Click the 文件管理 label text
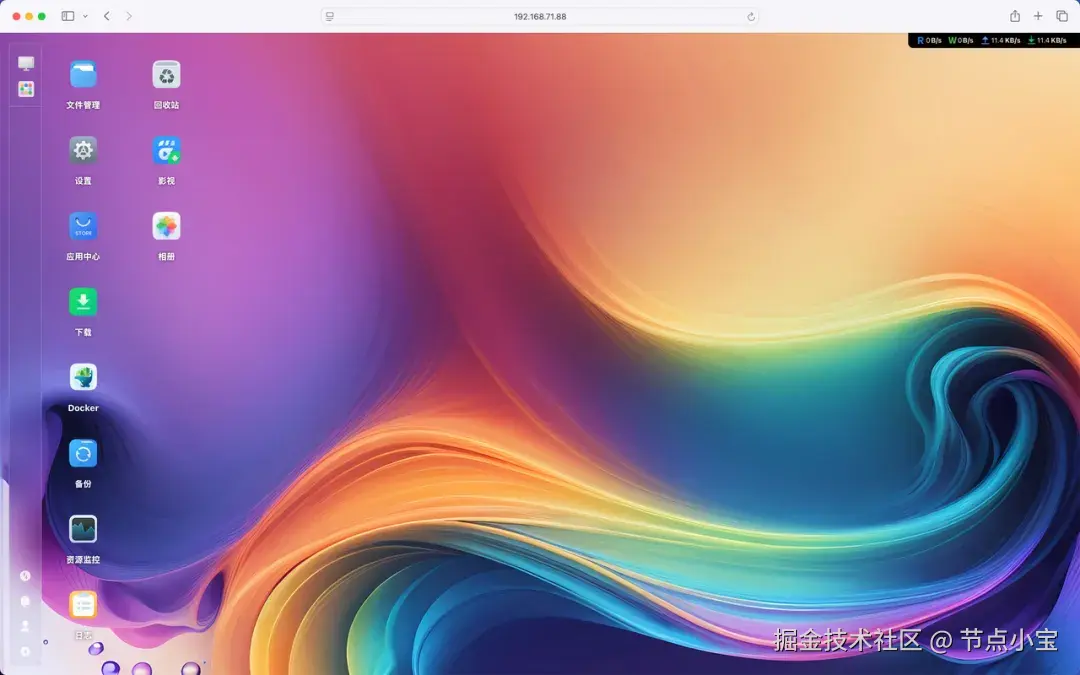Viewport: 1080px width, 675px height. pyautogui.click(x=83, y=105)
